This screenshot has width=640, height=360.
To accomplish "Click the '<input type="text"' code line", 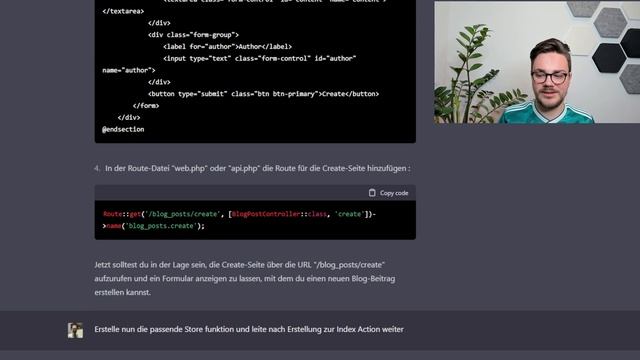I will coord(260,58).
